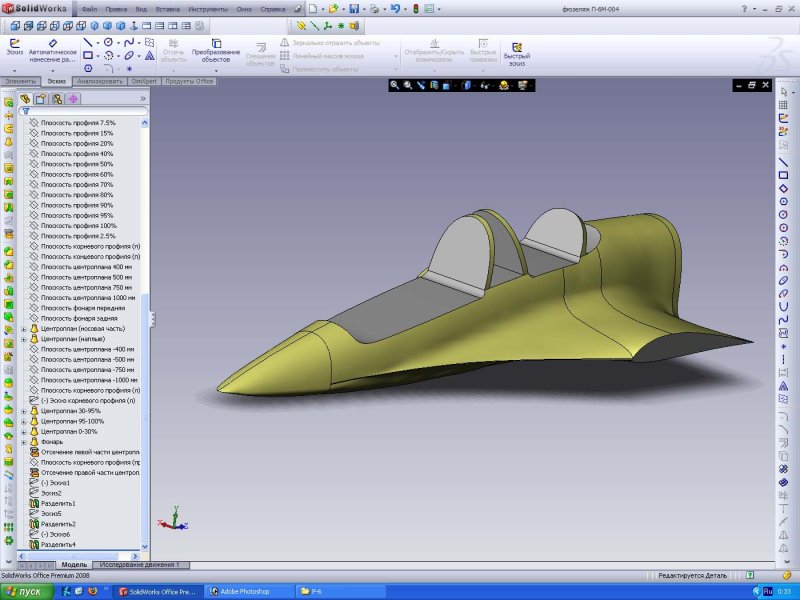Open the ConfigurationManager tab icon
The image size is (800, 600).
57,98
